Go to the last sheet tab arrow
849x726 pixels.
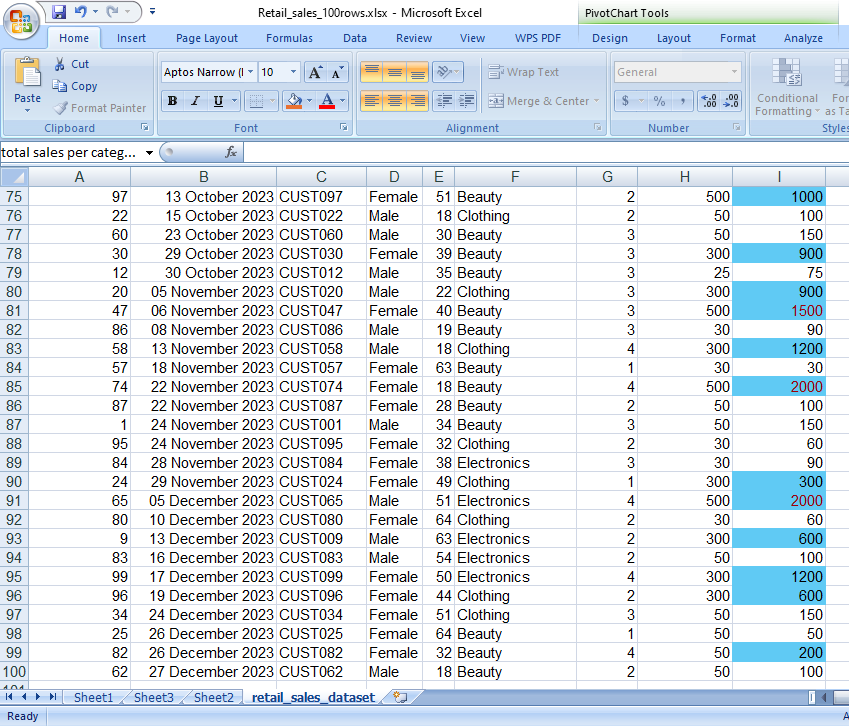tap(53, 697)
